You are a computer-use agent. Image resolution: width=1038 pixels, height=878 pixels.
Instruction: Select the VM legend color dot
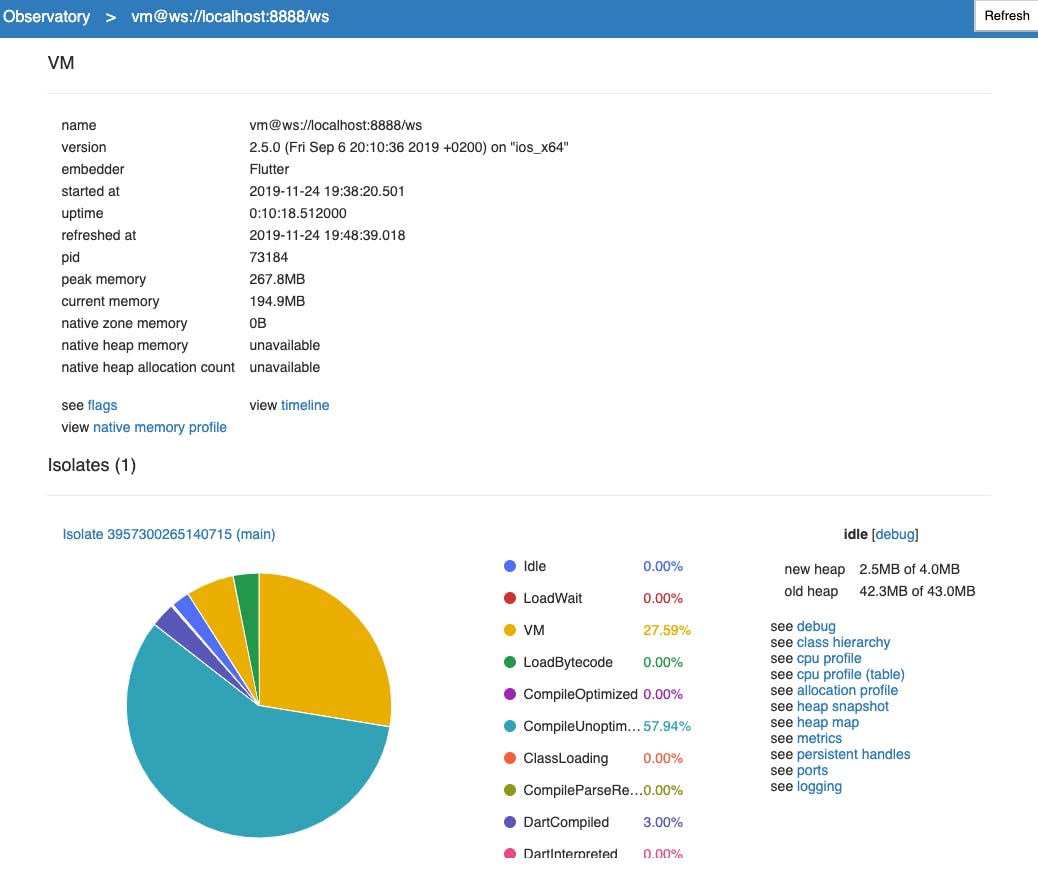(510, 630)
